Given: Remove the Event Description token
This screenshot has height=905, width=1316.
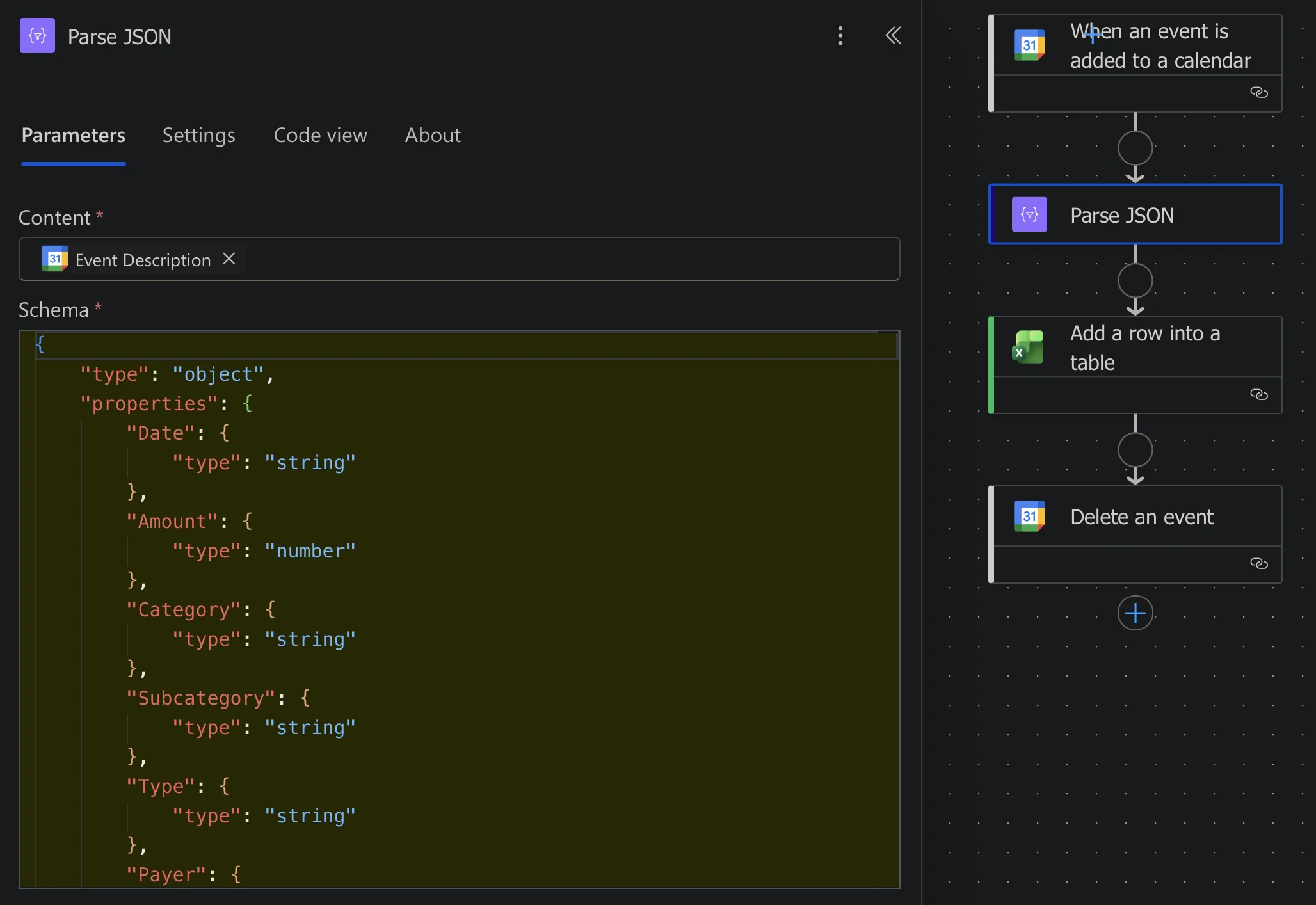Looking at the screenshot, I should 229,259.
